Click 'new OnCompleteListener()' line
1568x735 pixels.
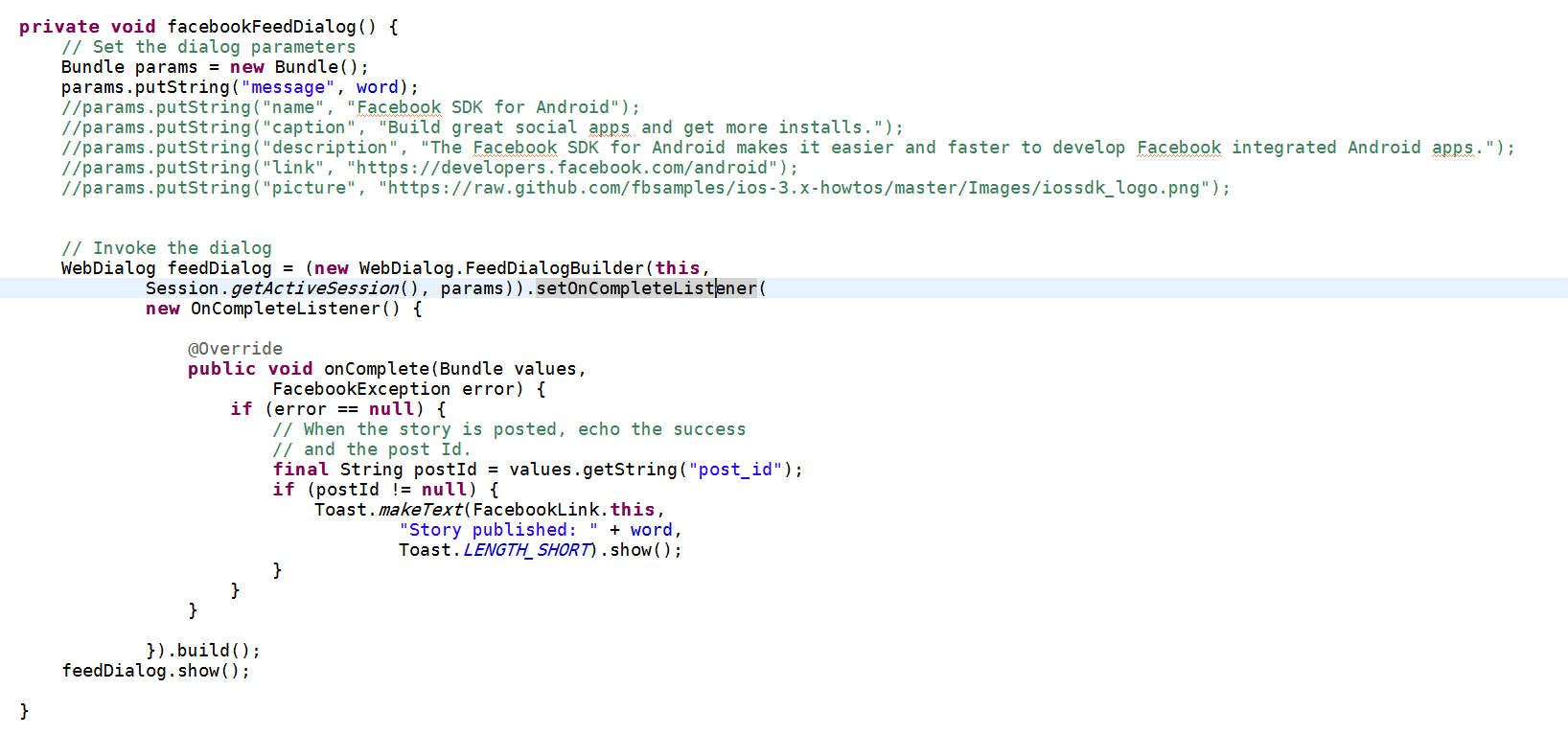pos(284,309)
